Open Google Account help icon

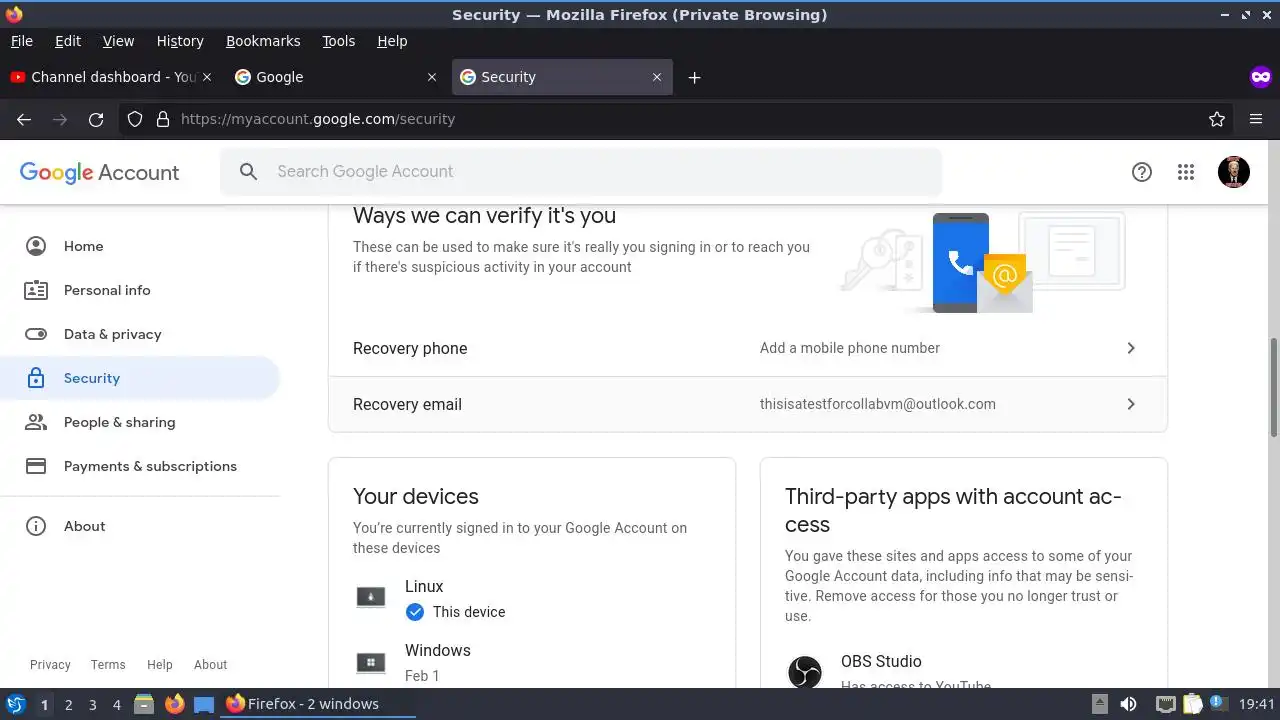[1142, 172]
